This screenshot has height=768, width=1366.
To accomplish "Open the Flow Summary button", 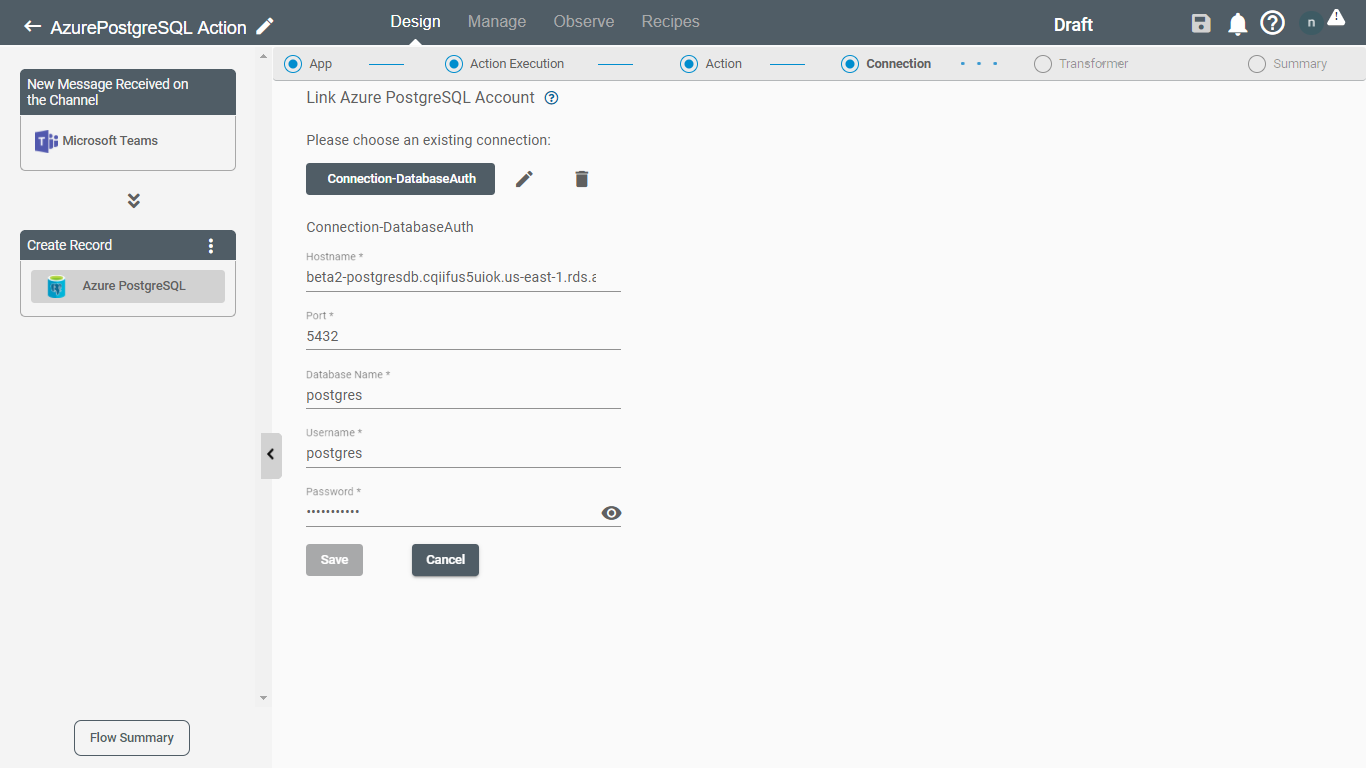I will tap(132, 738).
